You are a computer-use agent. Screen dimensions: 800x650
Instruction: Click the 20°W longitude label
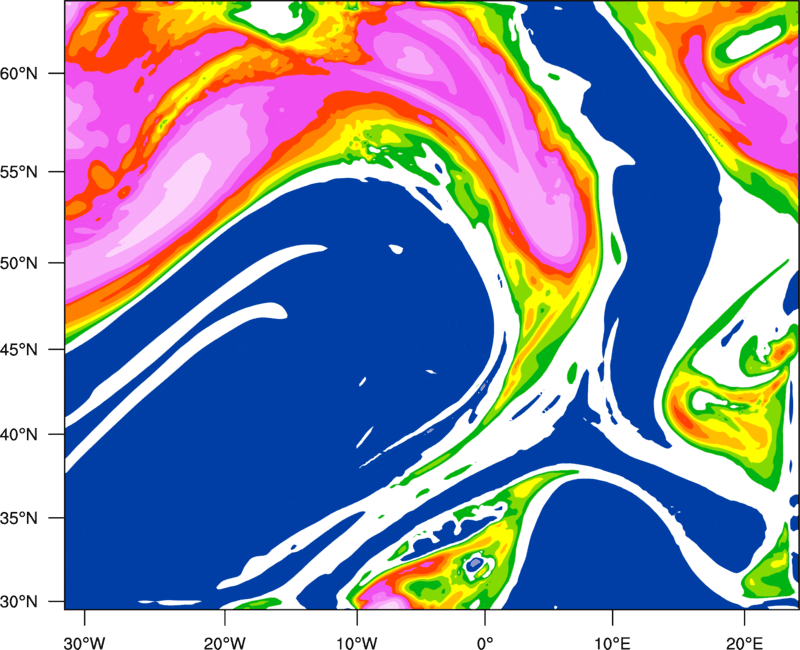click(224, 643)
